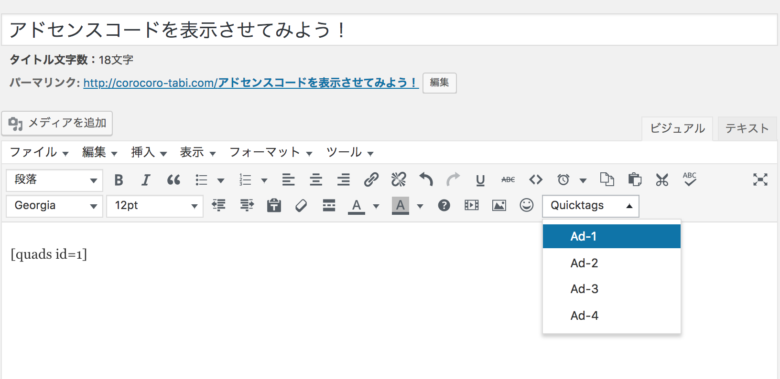Image resolution: width=780 pixels, height=379 pixels.
Task: Apply the background color A button
Action: [x=400, y=205]
